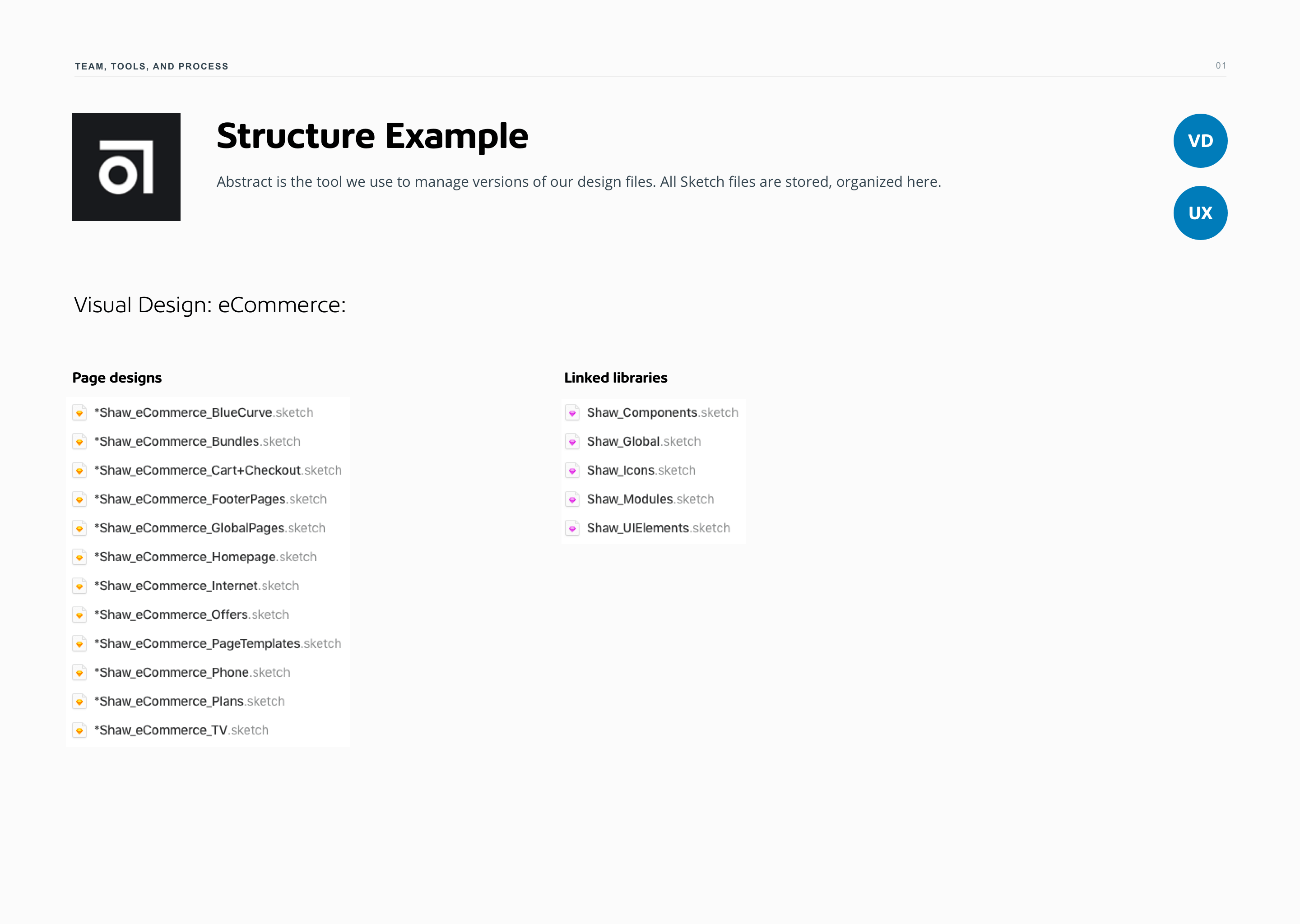
Task: Click the pink Sketch icon beside Shaw_Icons file
Action: tap(572, 471)
